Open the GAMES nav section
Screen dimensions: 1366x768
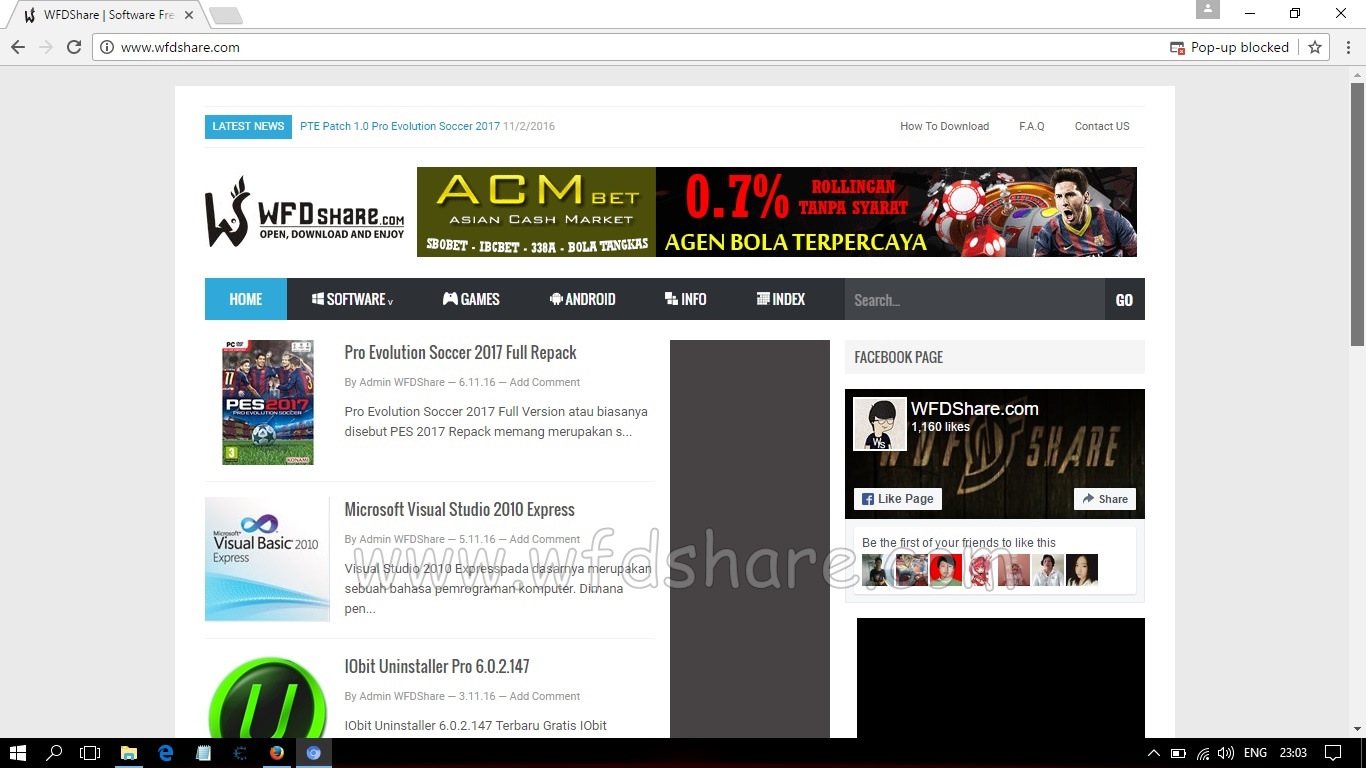tap(471, 299)
